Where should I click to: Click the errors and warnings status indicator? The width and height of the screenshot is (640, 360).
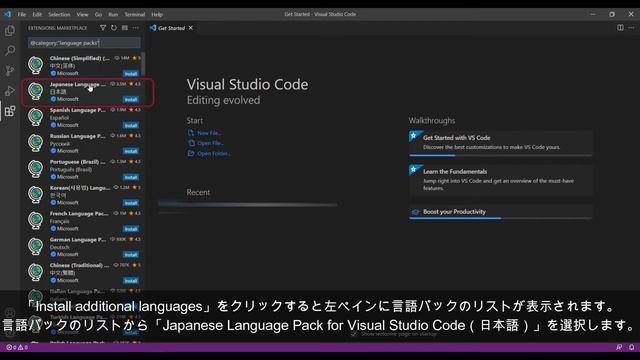(17, 347)
